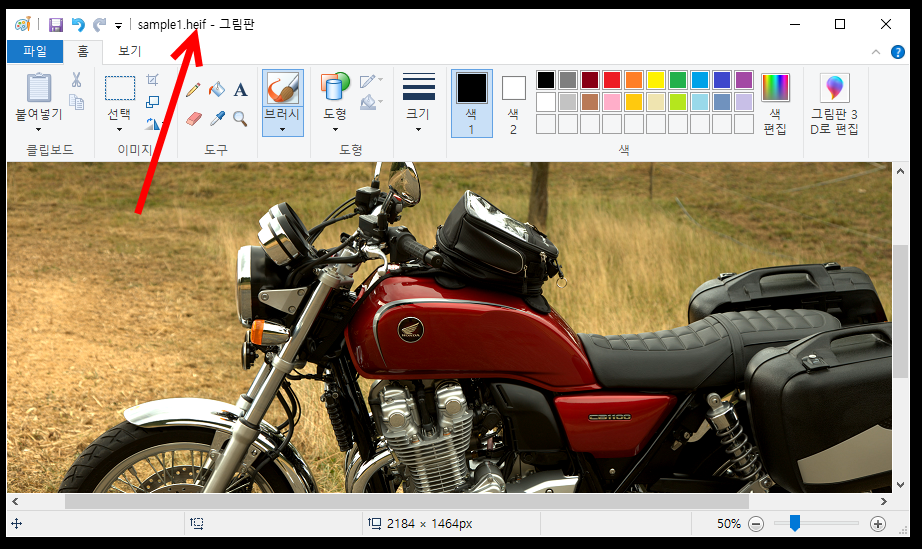Select 색 2 background color button
This screenshot has height=549, width=922.
tap(513, 105)
